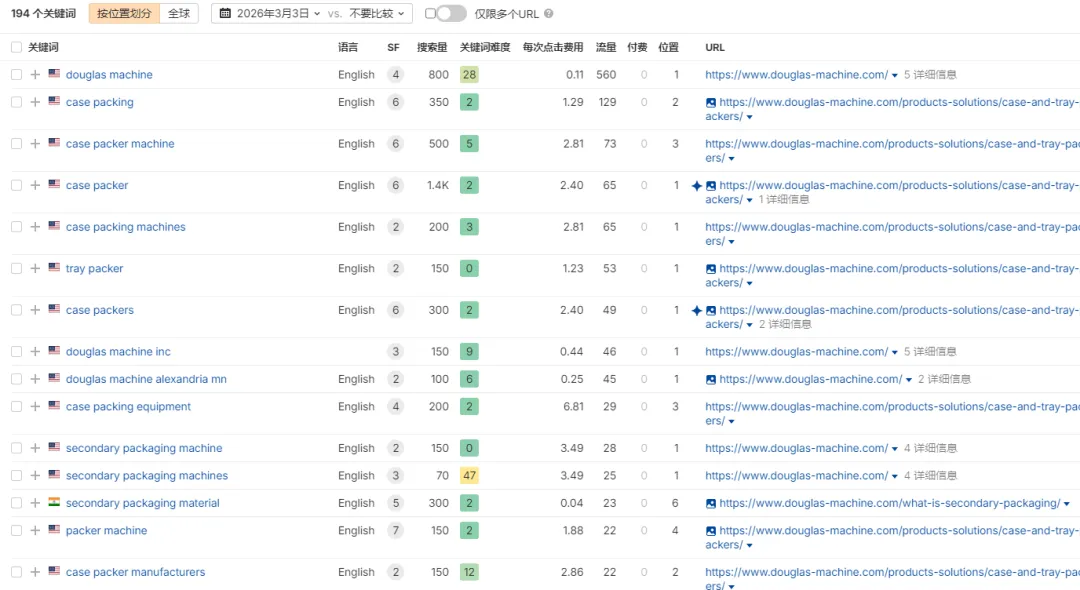The image size is (1080, 590).
Task: Click difficulty badge 28 for douglas machine
Action: point(469,74)
